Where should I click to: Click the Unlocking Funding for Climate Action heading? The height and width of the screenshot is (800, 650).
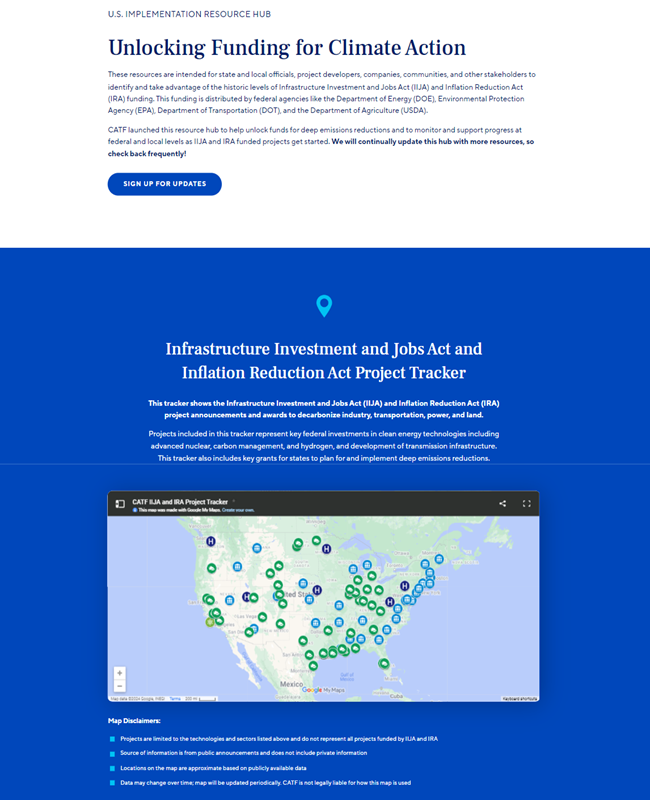click(287, 48)
